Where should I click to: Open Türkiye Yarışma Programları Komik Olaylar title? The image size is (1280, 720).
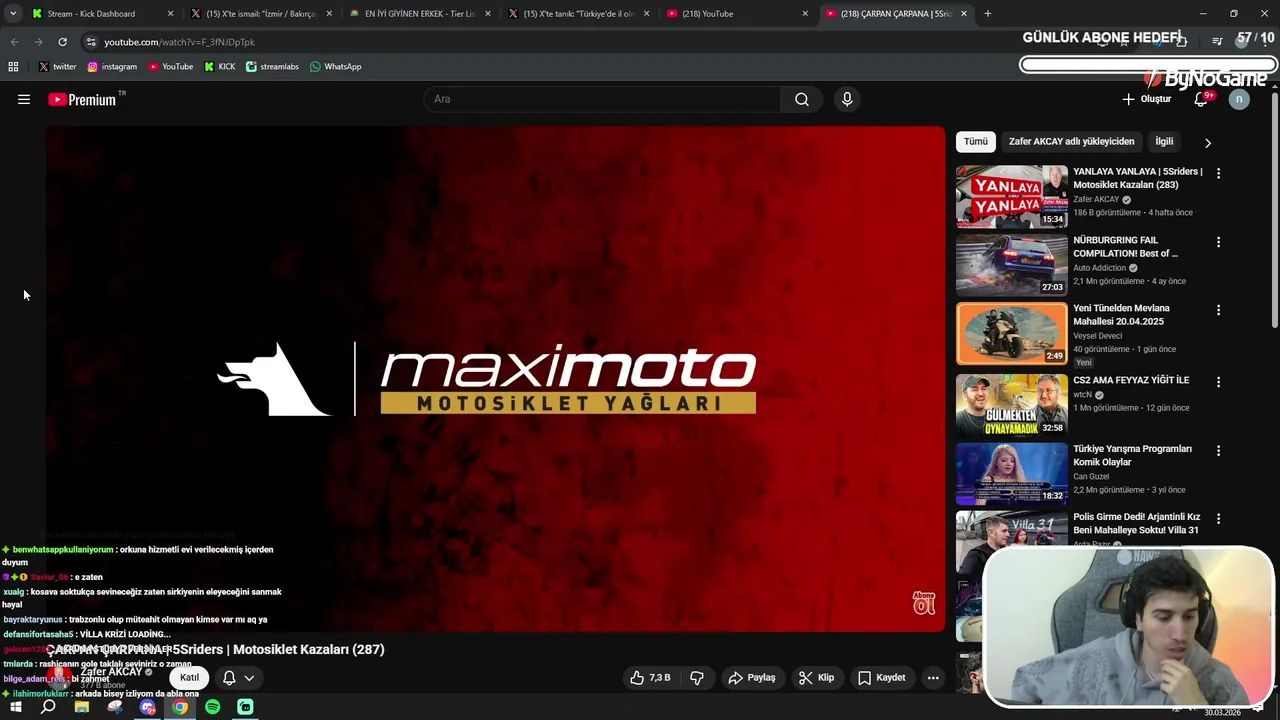1132,455
